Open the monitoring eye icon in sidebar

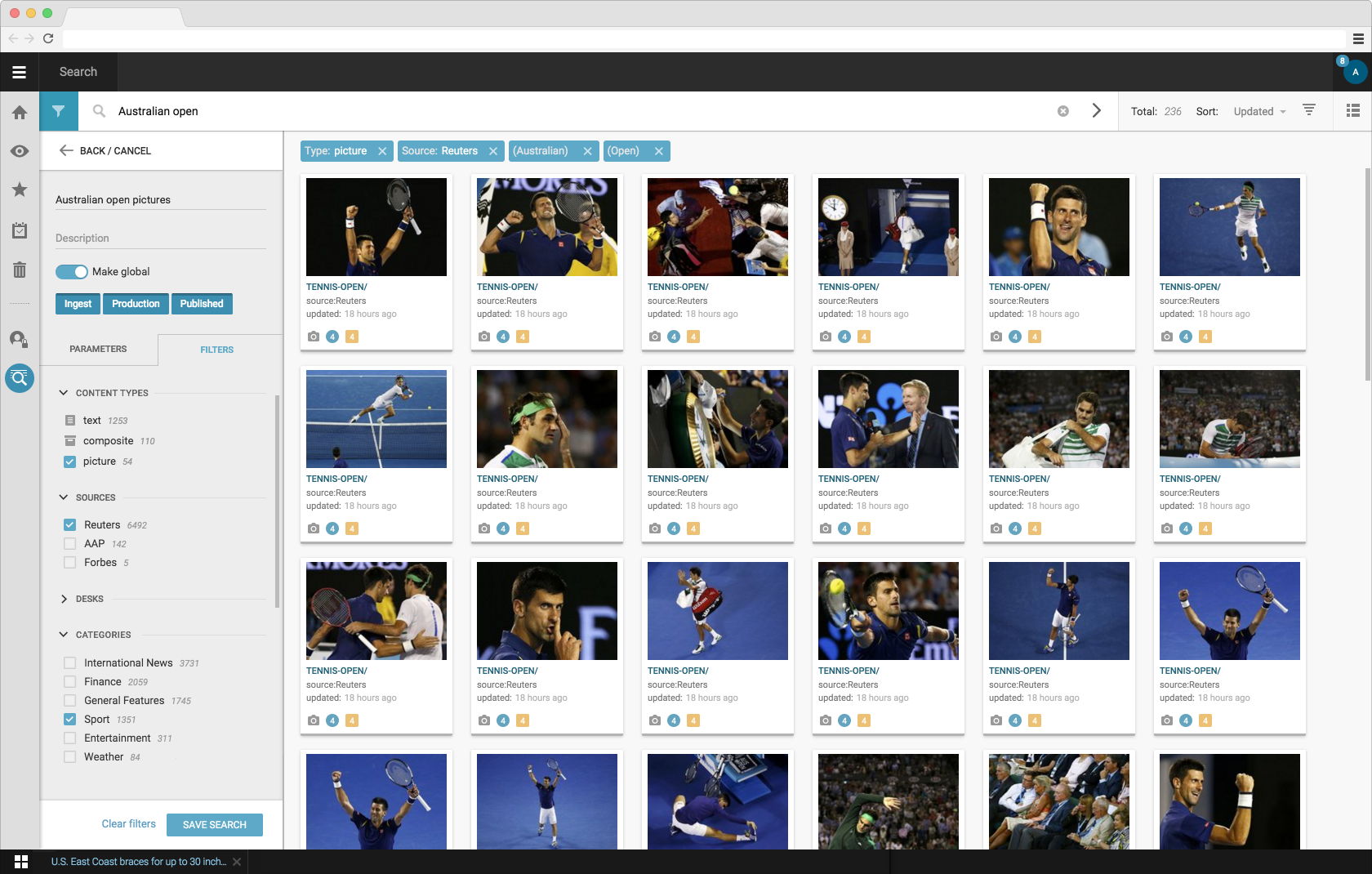coord(20,151)
